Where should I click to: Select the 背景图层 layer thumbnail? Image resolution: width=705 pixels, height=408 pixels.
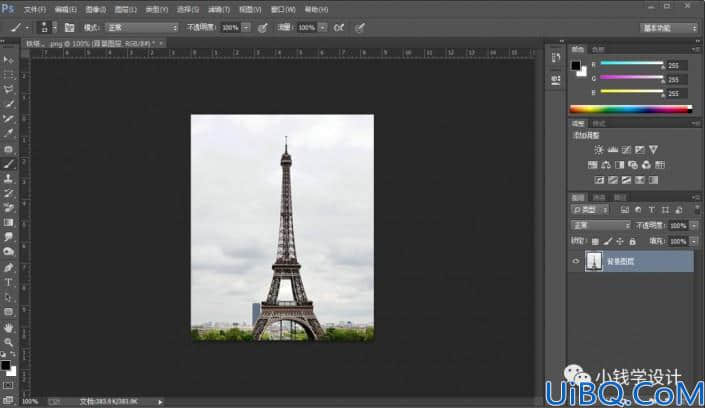(593, 261)
